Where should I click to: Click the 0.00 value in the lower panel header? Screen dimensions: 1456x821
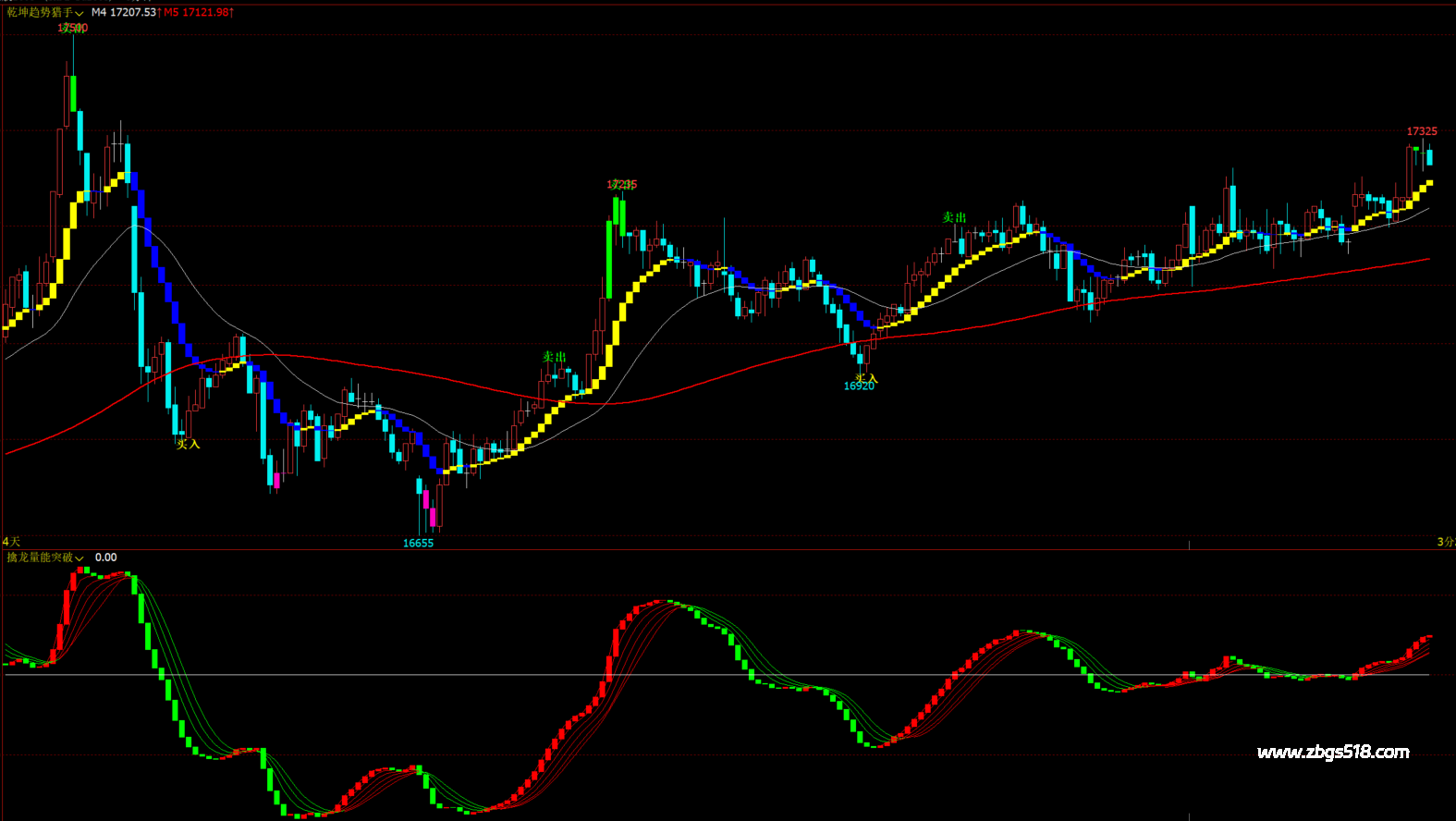106,558
